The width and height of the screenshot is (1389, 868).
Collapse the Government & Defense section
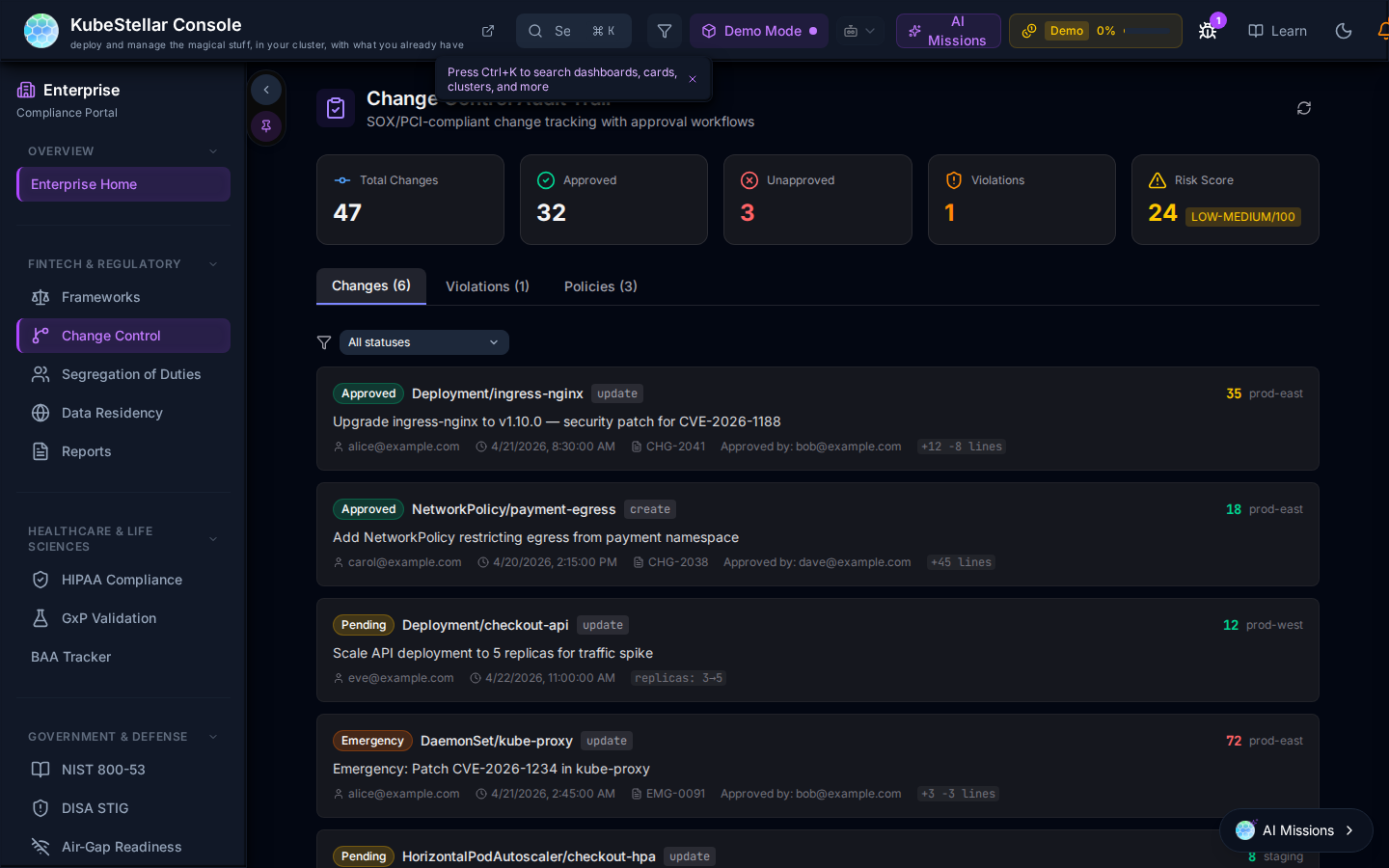[x=213, y=737]
